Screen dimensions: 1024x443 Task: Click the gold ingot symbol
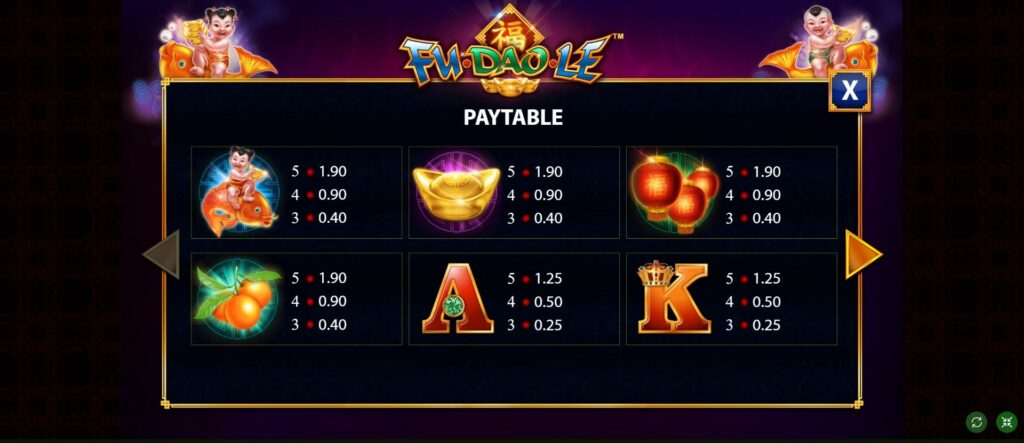coord(456,192)
